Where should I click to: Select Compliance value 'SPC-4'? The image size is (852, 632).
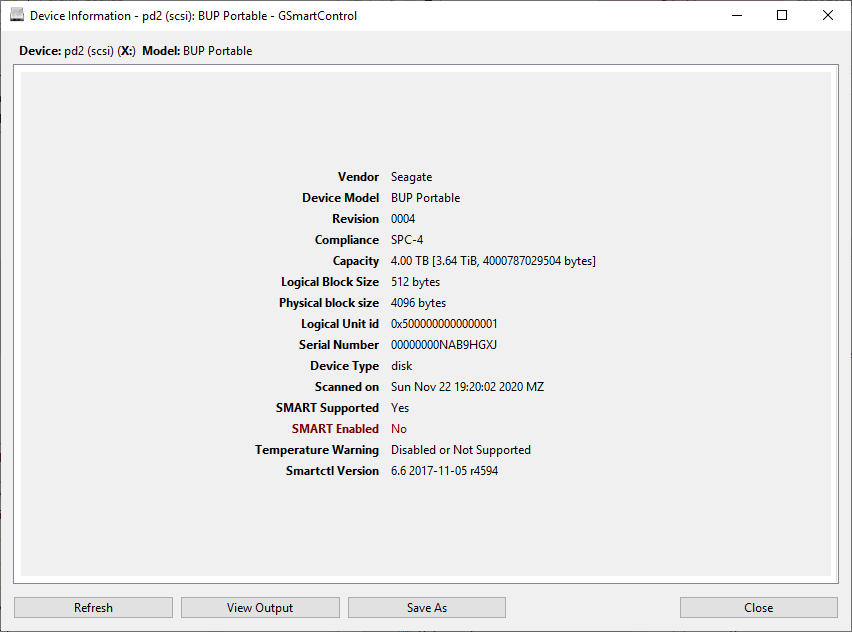(x=407, y=240)
